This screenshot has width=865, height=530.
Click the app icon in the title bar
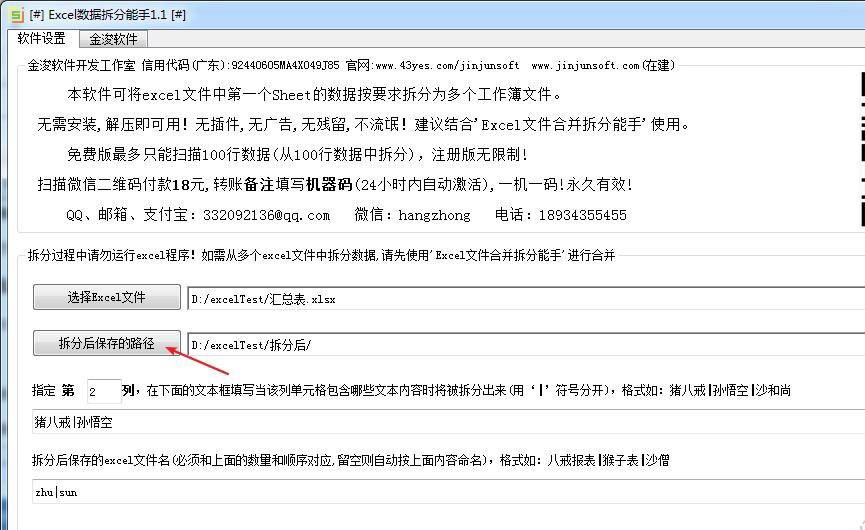(x=16, y=15)
